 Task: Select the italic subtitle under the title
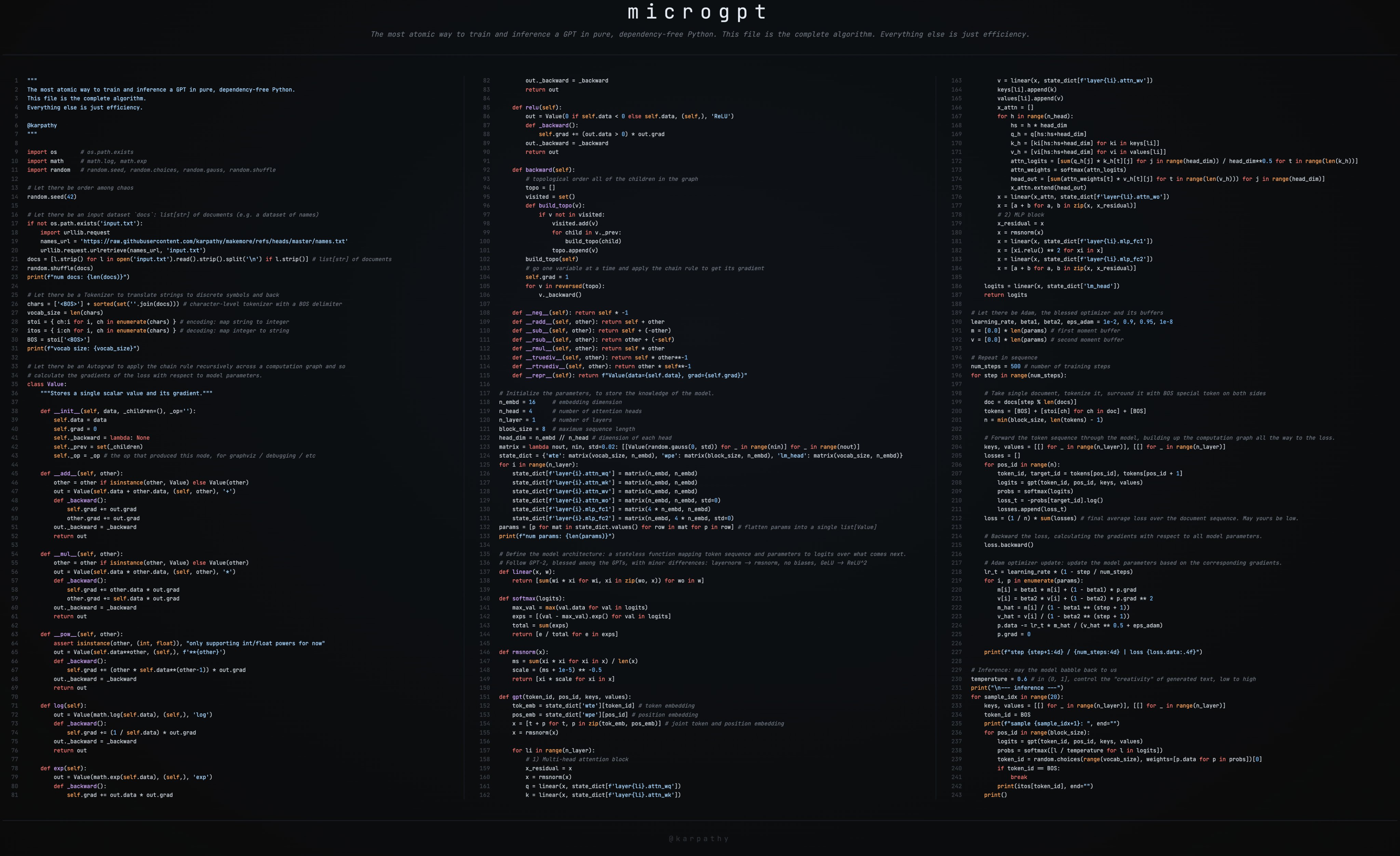[x=699, y=34]
